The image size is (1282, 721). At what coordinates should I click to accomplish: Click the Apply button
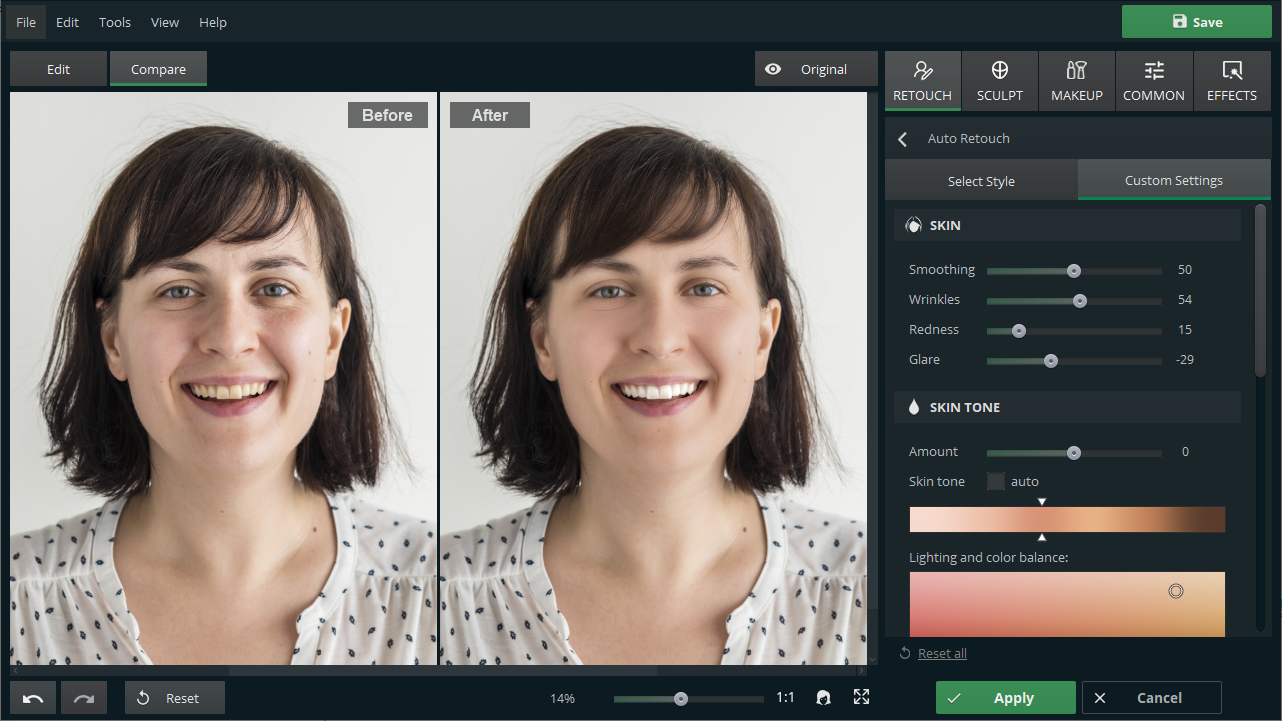click(1006, 698)
